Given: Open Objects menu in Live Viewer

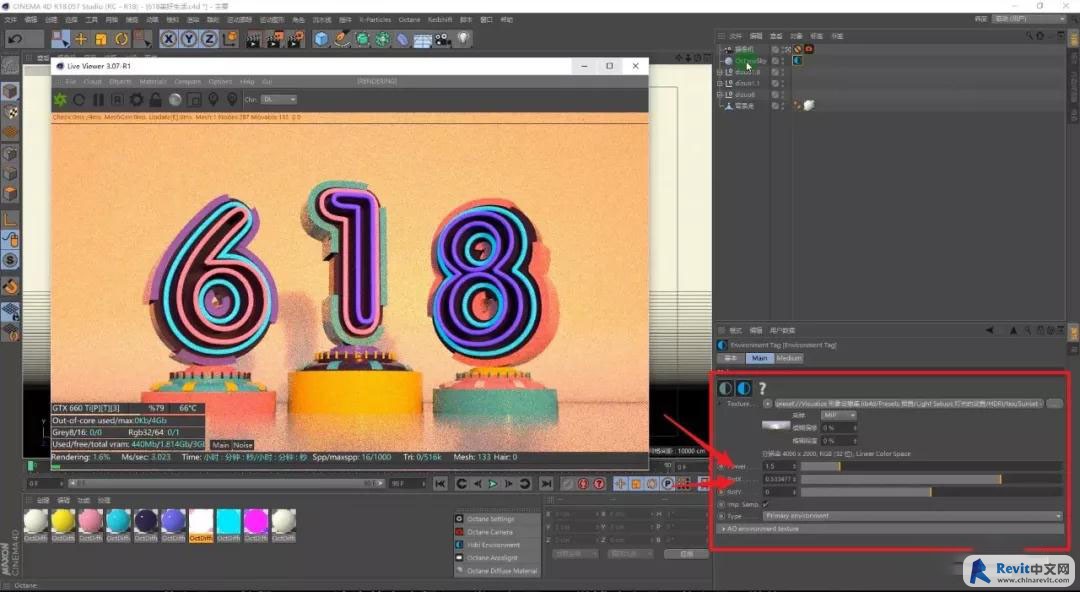Looking at the screenshot, I should (x=120, y=81).
